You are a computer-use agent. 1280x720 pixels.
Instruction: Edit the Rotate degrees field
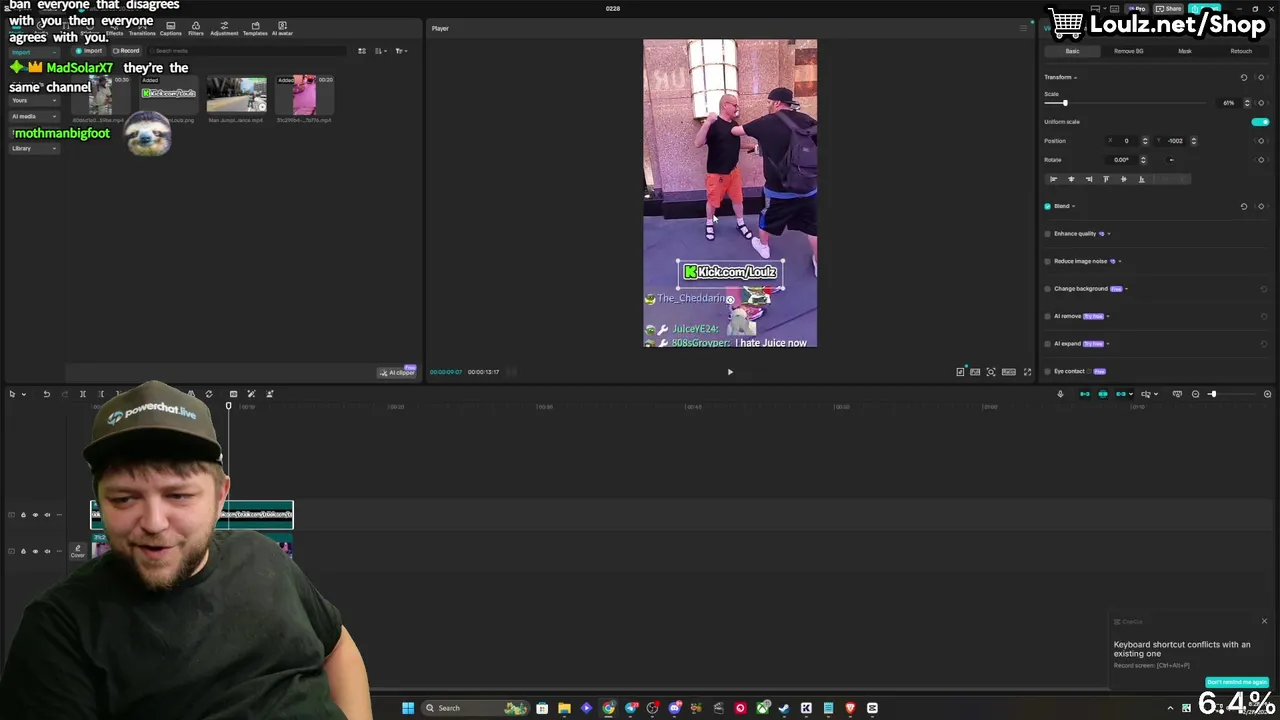(x=1124, y=160)
